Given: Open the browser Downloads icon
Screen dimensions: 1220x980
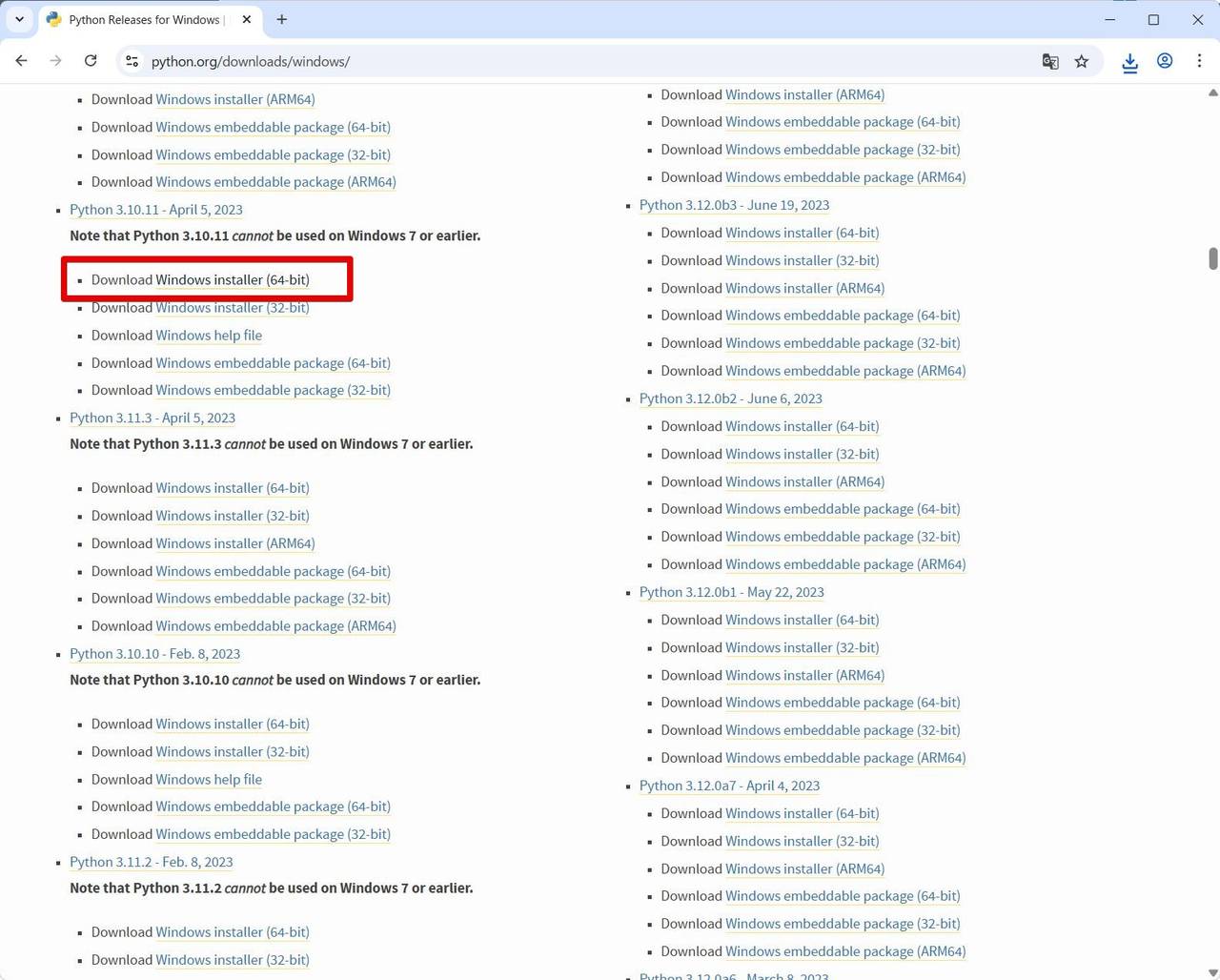Looking at the screenshot, I should pyautogui.click(x=1129, y=62).
